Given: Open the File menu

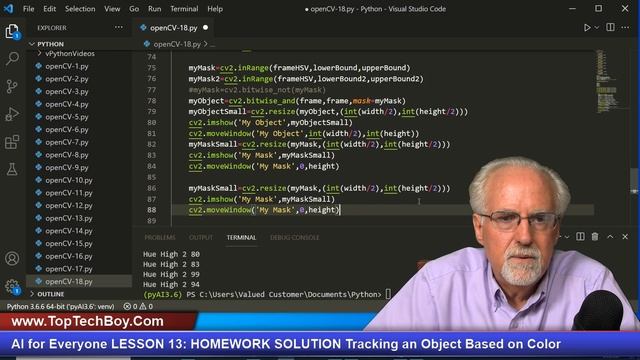Looking at the screenshot, I should (29, 9).
